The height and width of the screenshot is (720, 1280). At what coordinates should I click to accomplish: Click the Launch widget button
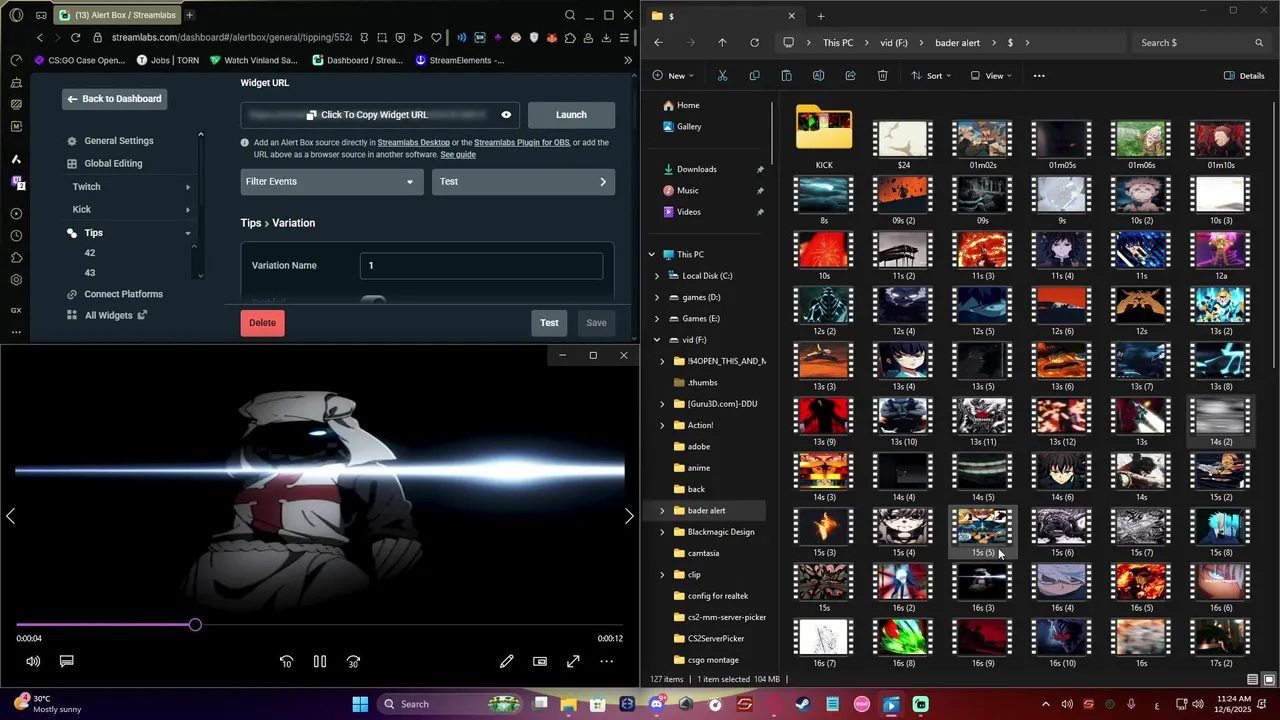click(x=571, y=115)
